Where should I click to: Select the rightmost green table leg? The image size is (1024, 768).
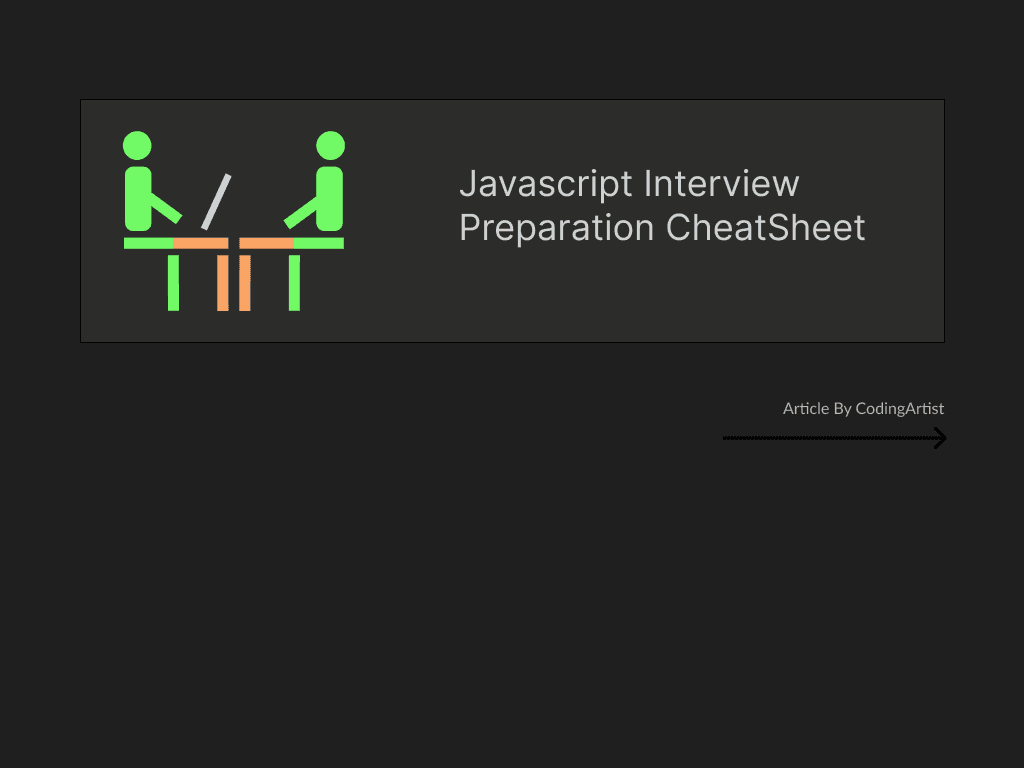[x=294, y=282]
